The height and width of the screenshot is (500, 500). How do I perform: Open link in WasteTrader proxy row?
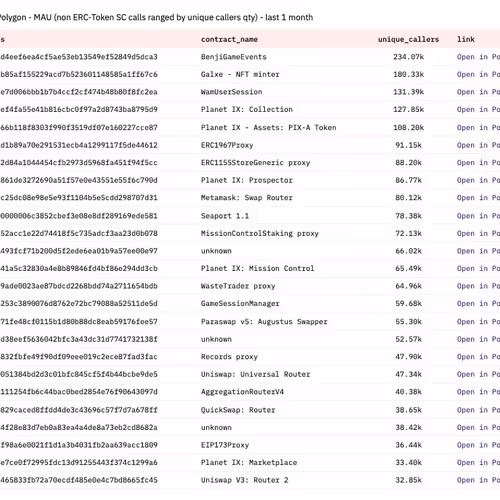click(478, 286)
